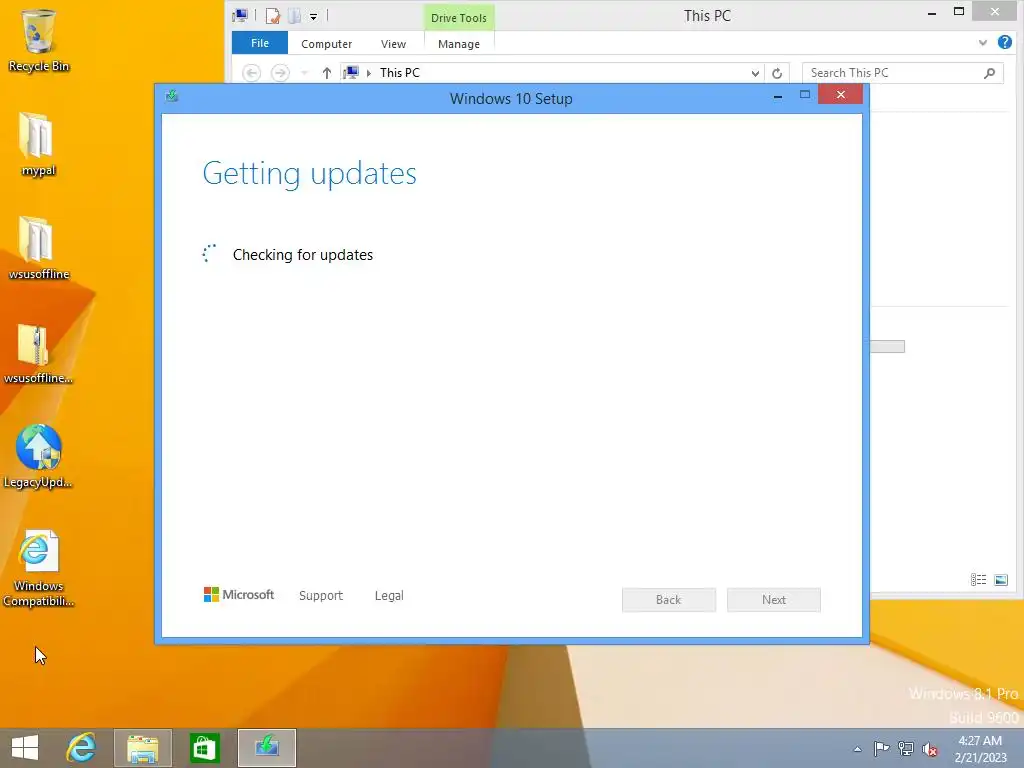
Task: Open the network tray icon
Action: point(905,749)
